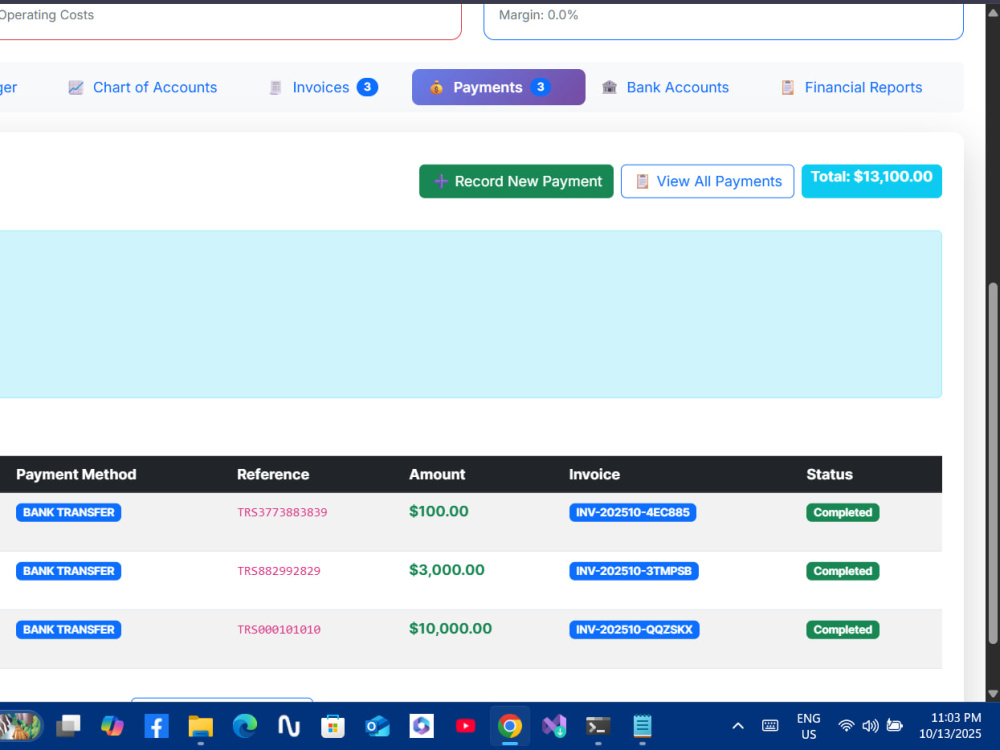
Task: Click the Total $13,100.00 badge
Action: 871,181
